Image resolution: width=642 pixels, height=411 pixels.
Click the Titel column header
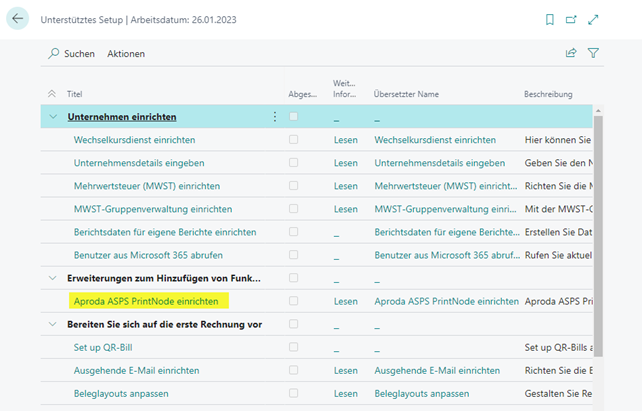coord(75,94)
